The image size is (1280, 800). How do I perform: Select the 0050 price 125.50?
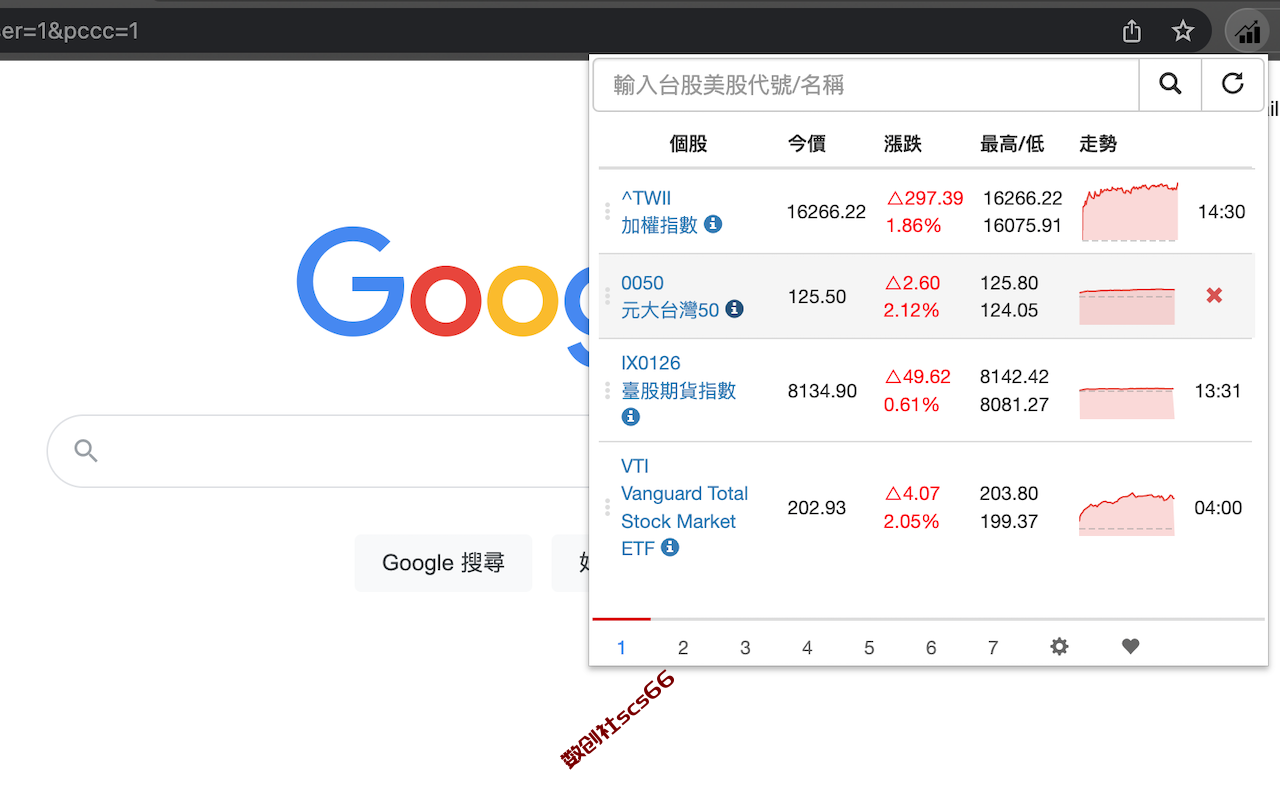[817, 297]
